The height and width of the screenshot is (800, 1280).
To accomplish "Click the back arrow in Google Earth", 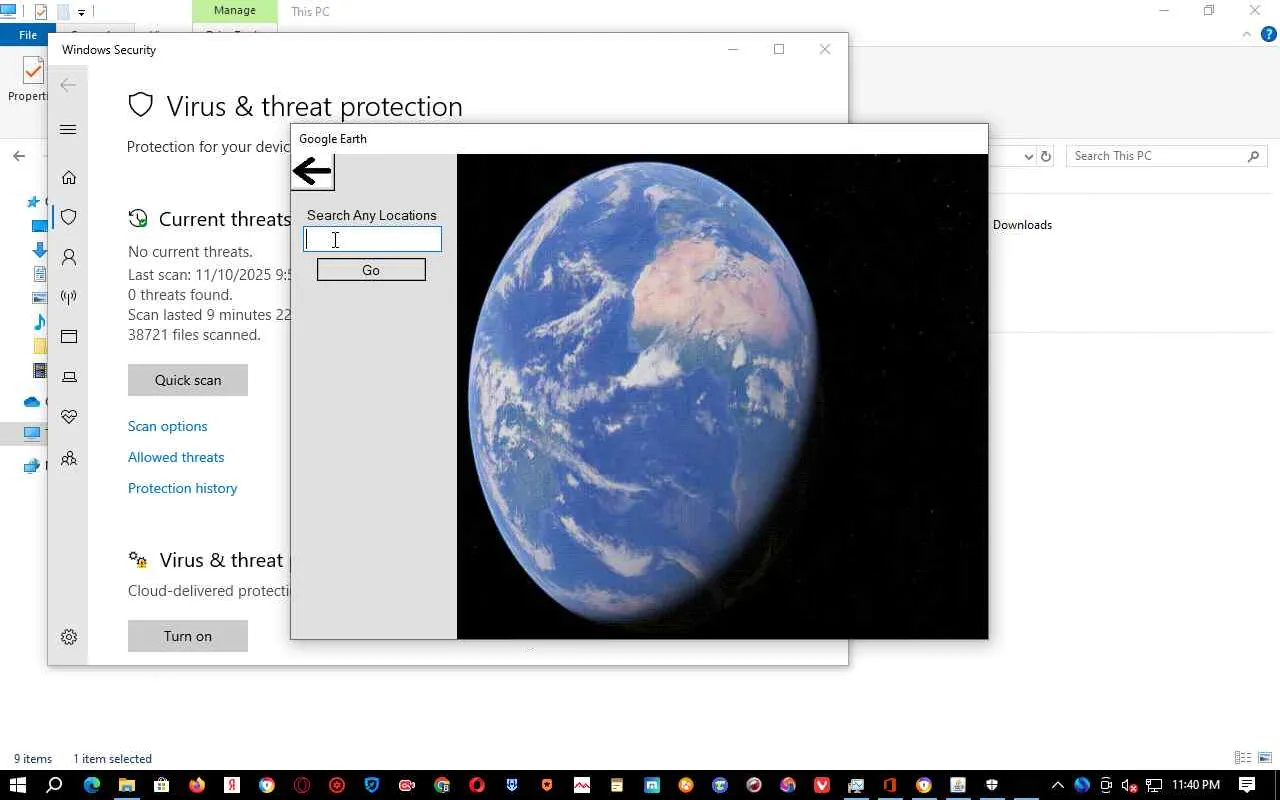I will click(312, 172).
